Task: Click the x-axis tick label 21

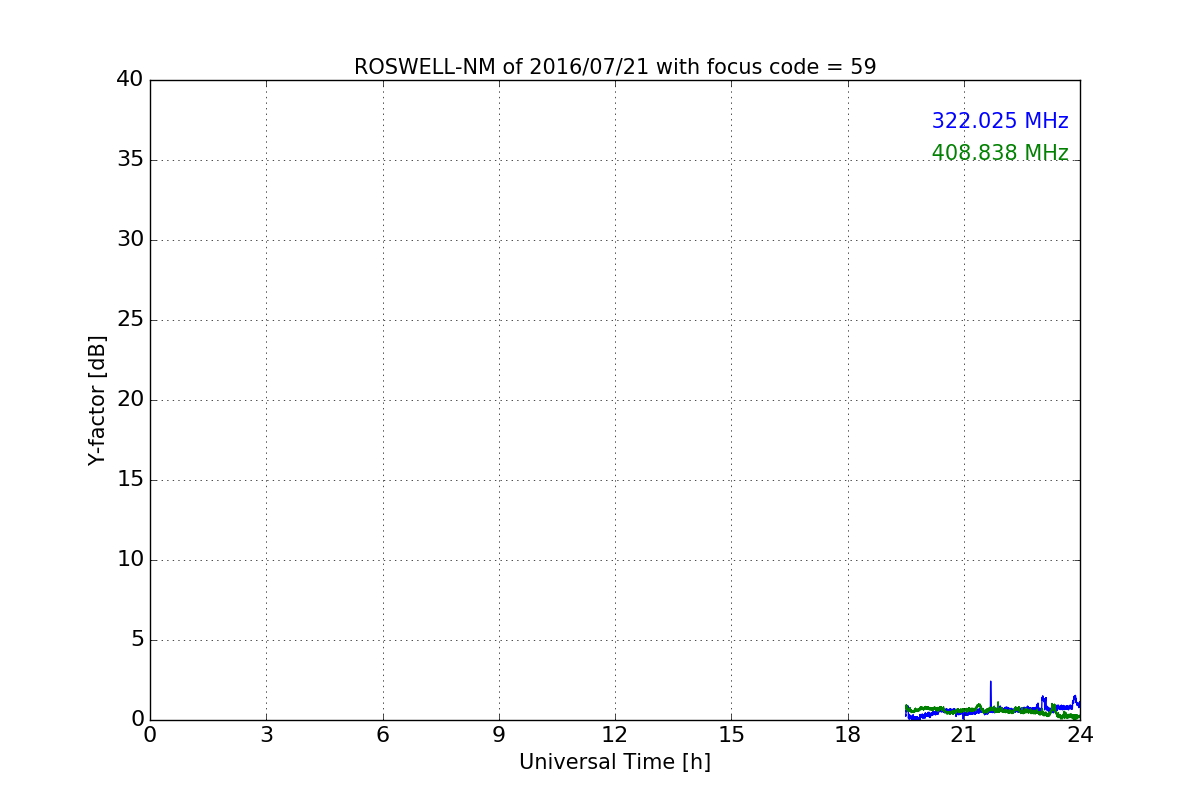Action: 964,735
